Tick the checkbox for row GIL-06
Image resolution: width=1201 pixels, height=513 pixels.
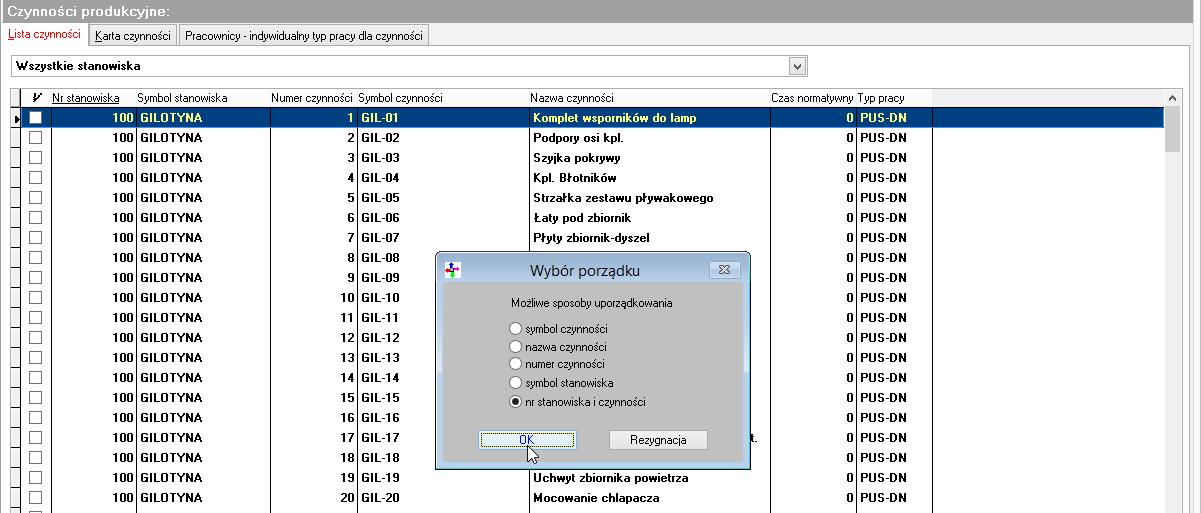click(36, 217)
